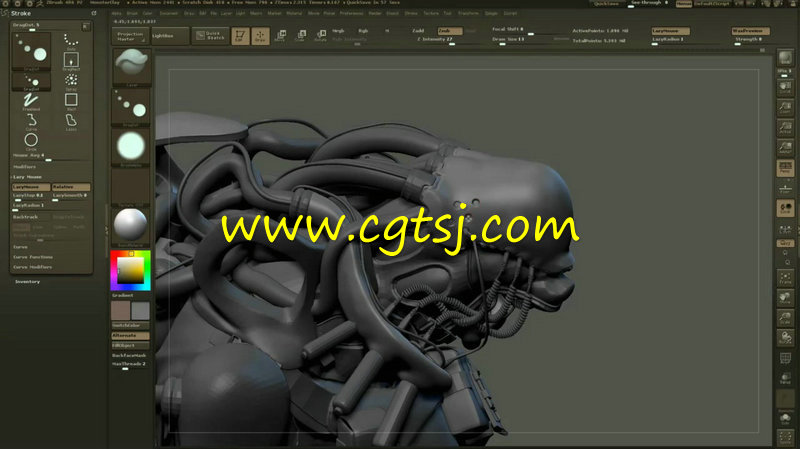Image resolution: width=800 pixels, height=449 pixels.
Task: Open the Transform menu
Action: pos(468,13)
